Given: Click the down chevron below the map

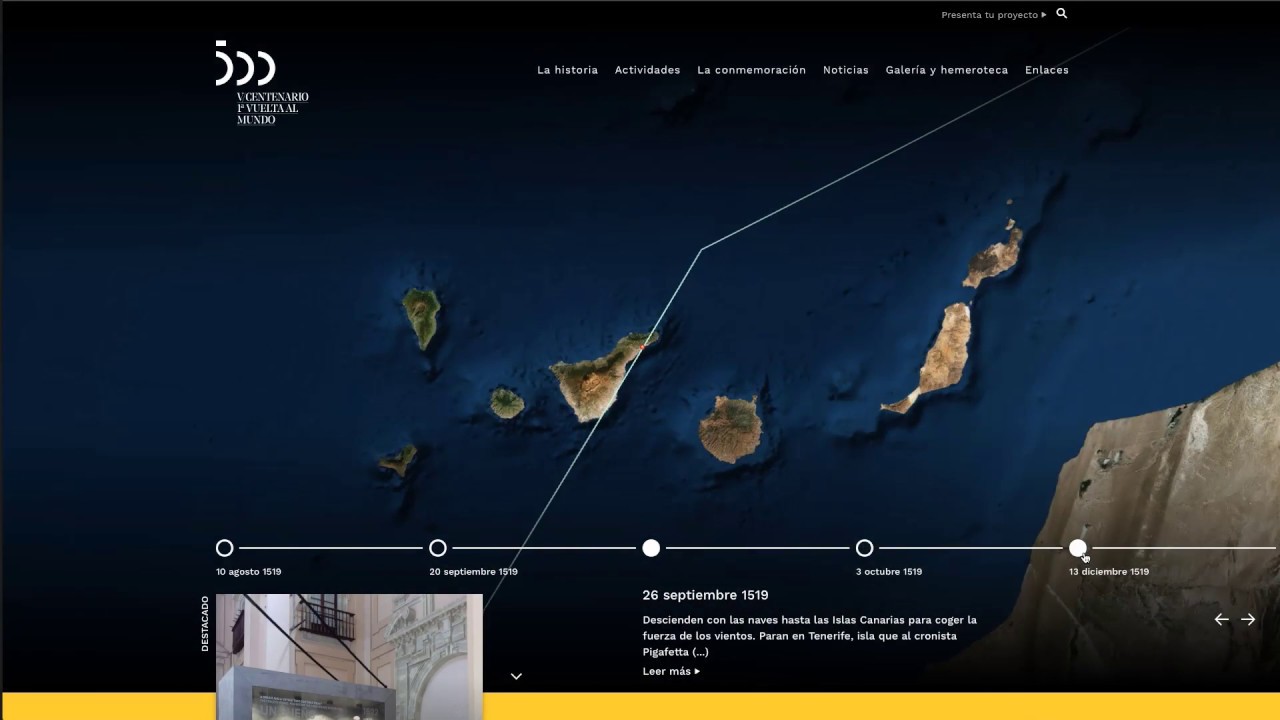Looking at the screenshot, I should point(516,676).
